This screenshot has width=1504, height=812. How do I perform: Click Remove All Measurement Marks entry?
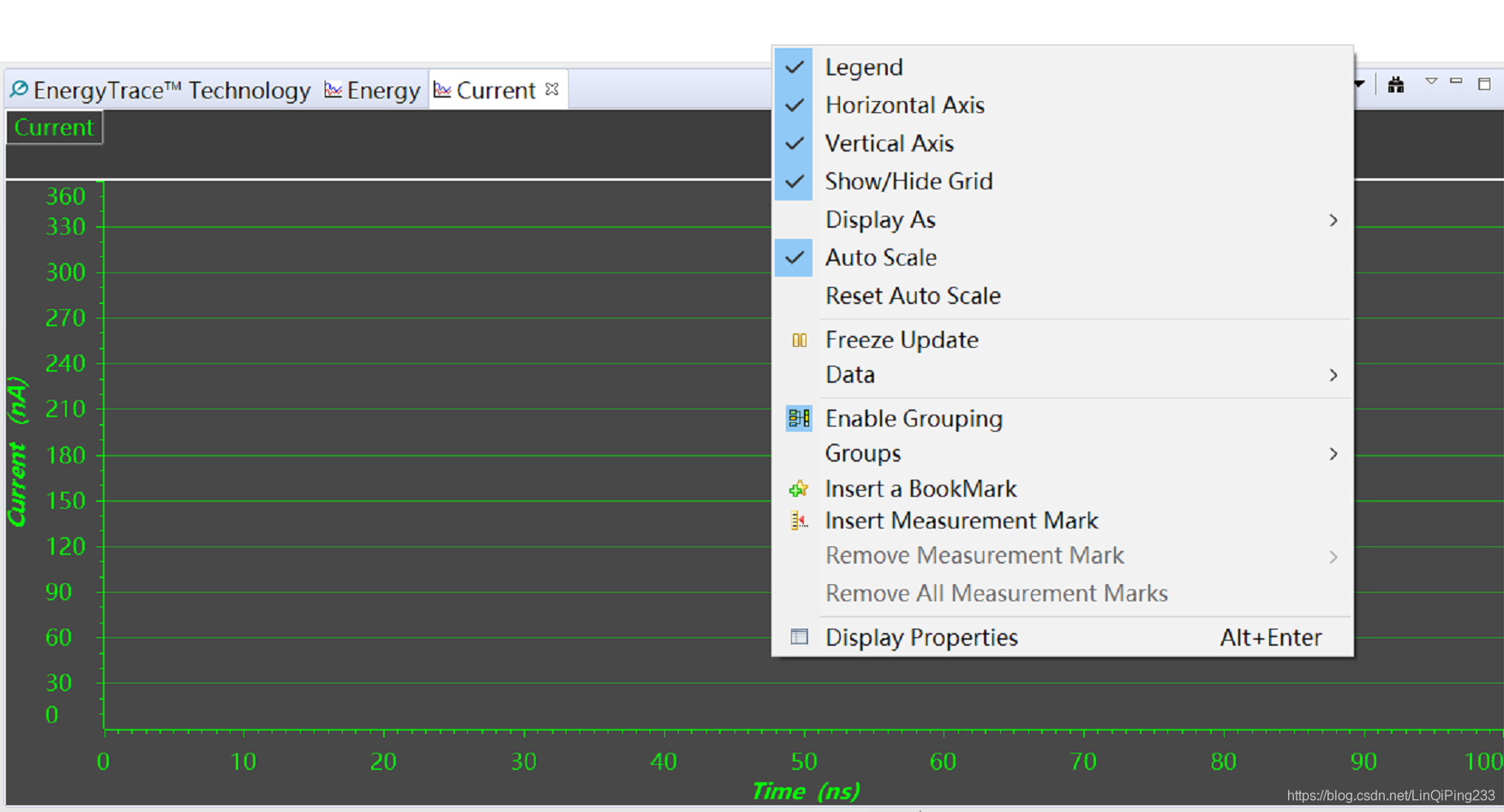coord(1063,593)
